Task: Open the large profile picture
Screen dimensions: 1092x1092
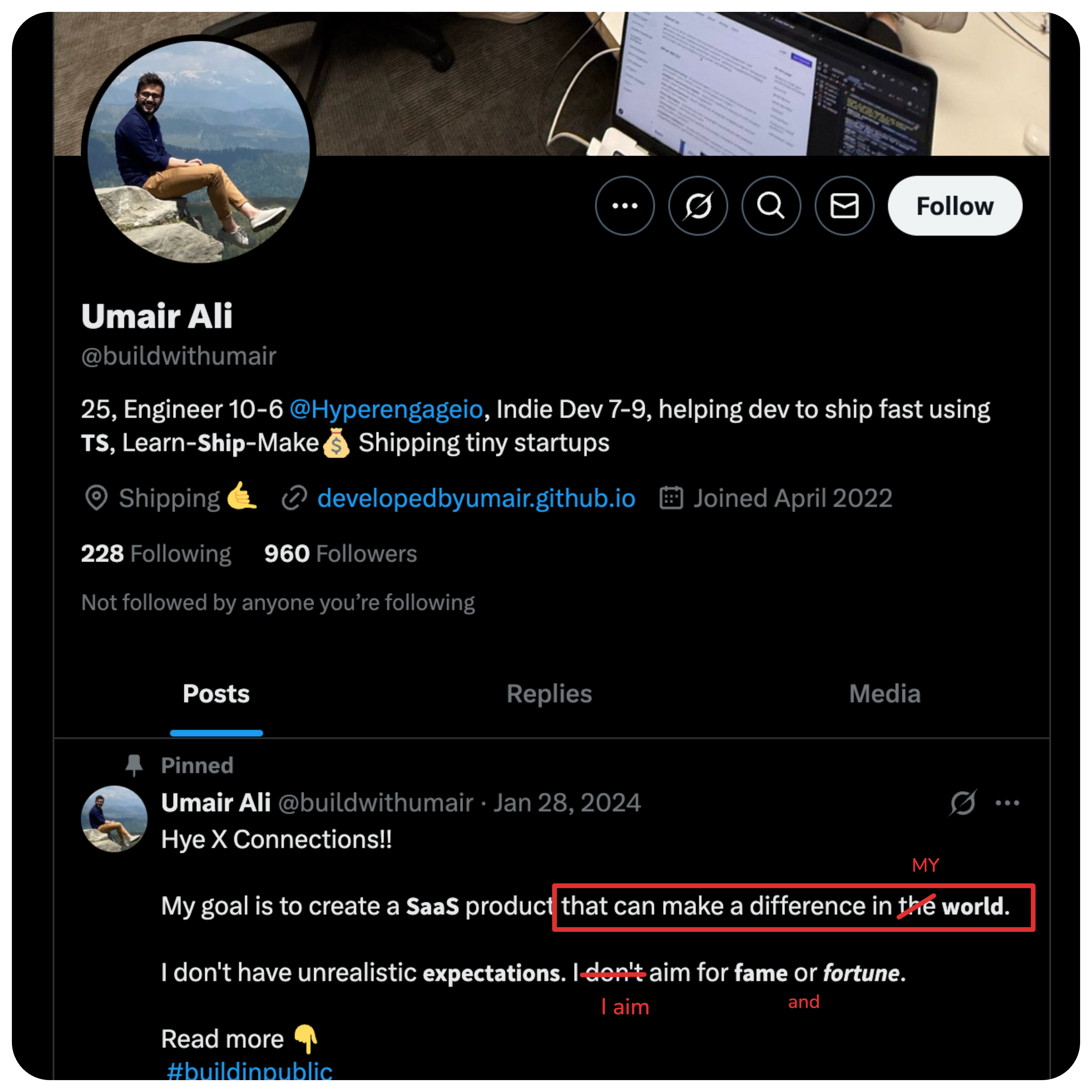Action: pyautogui.click(x=198, y=151)
